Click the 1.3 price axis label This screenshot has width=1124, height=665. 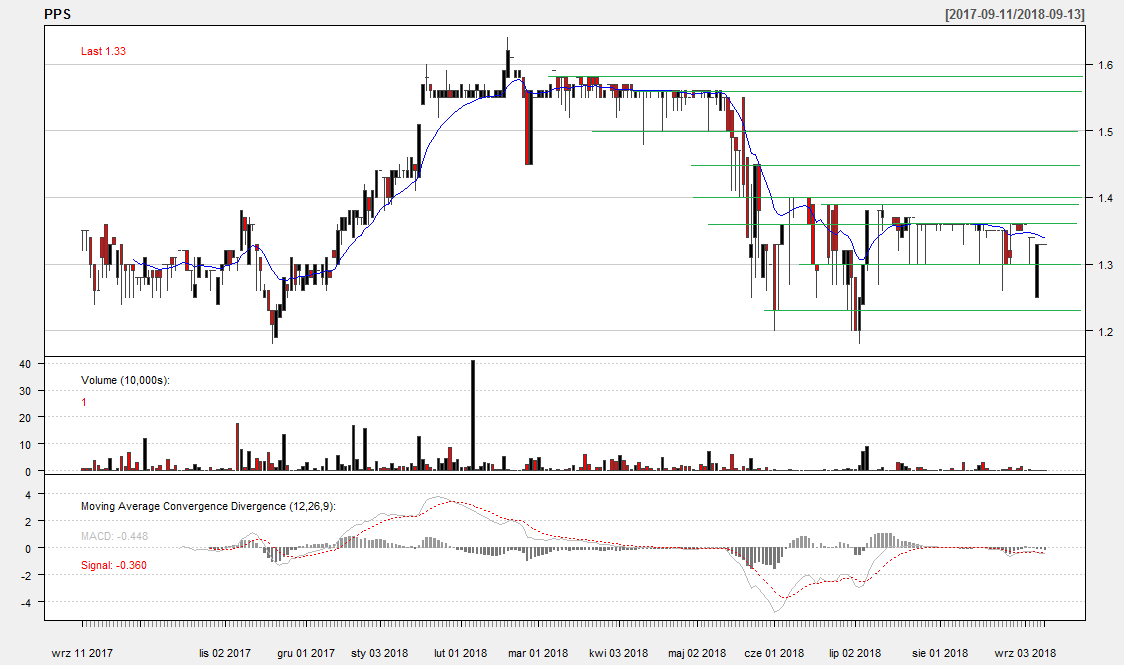point(1105,265)
